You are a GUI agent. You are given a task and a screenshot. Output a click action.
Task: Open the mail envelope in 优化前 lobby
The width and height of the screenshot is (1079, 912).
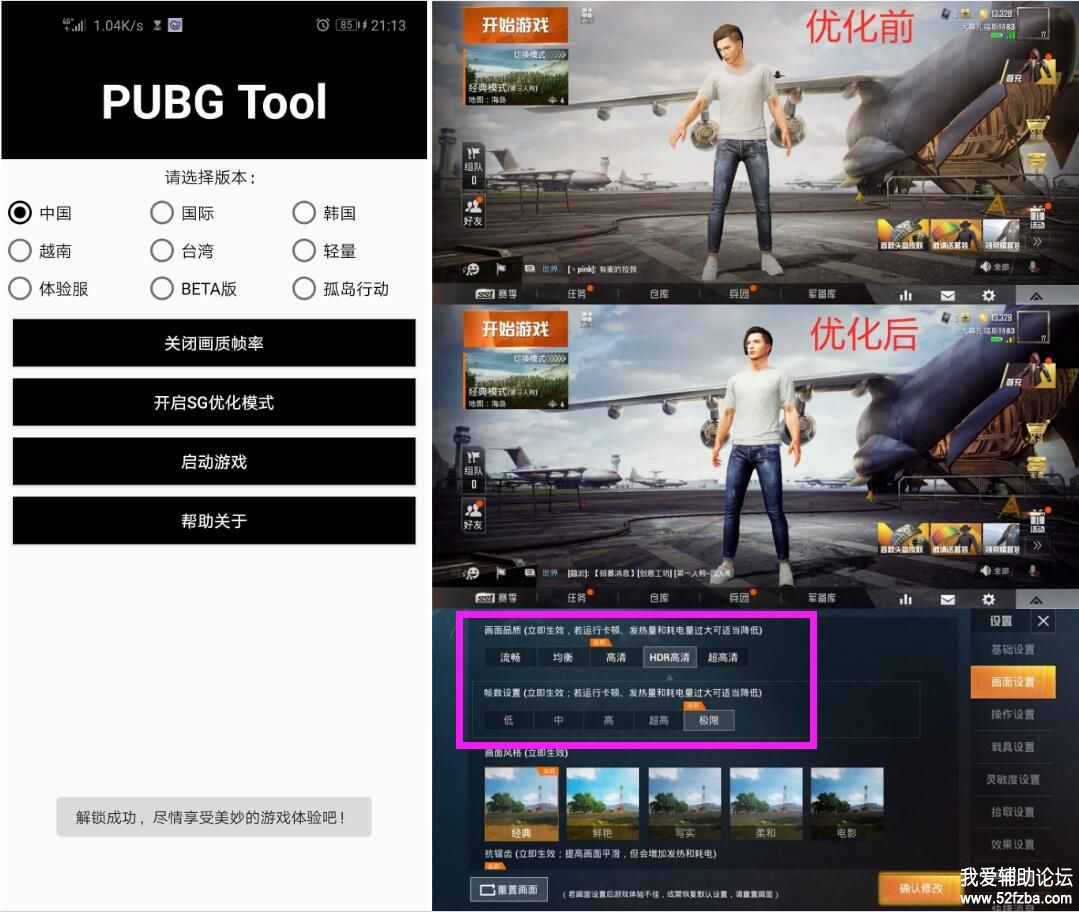pyautogui.click(x=947, y=295)
